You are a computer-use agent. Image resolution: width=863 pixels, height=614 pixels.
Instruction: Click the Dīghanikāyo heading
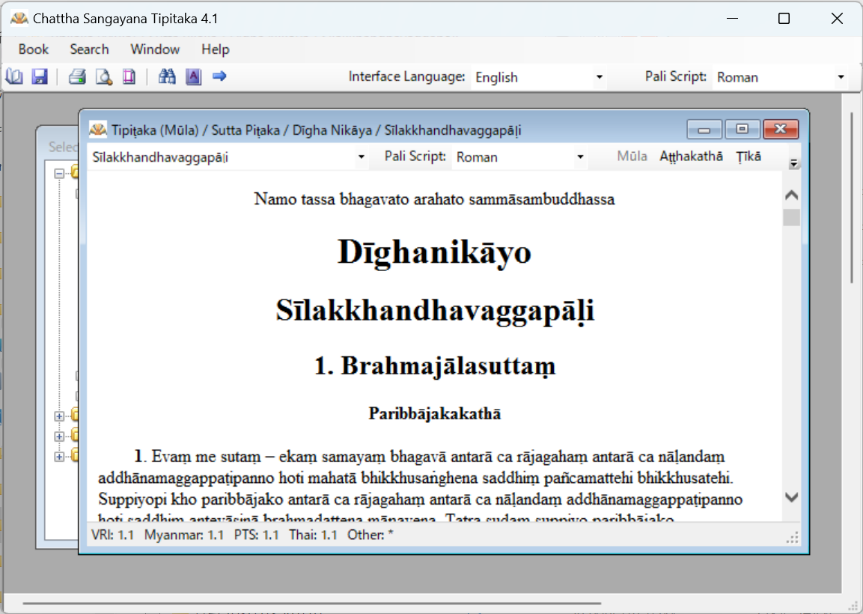[434, 253]
